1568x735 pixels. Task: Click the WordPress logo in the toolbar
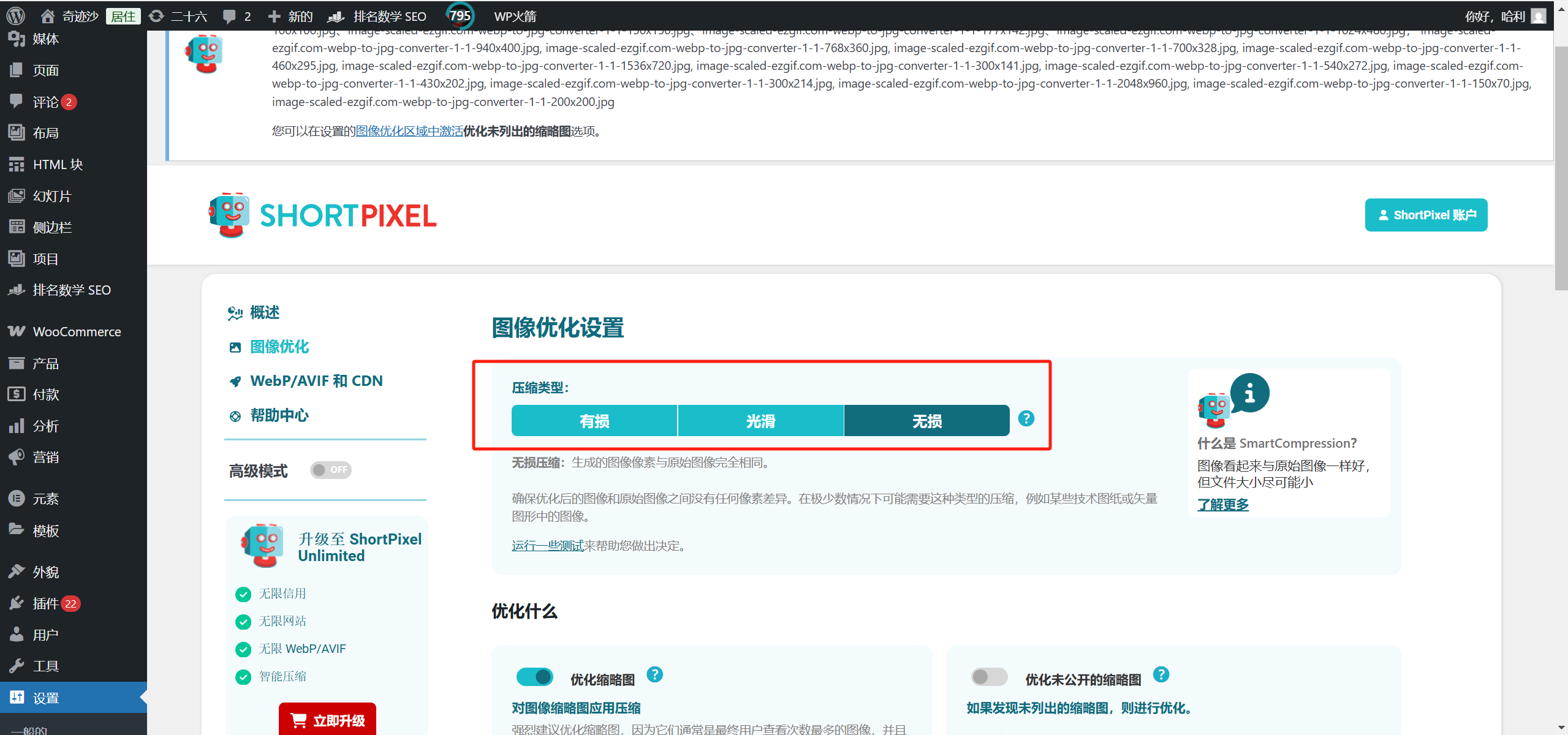coord(15,15)
